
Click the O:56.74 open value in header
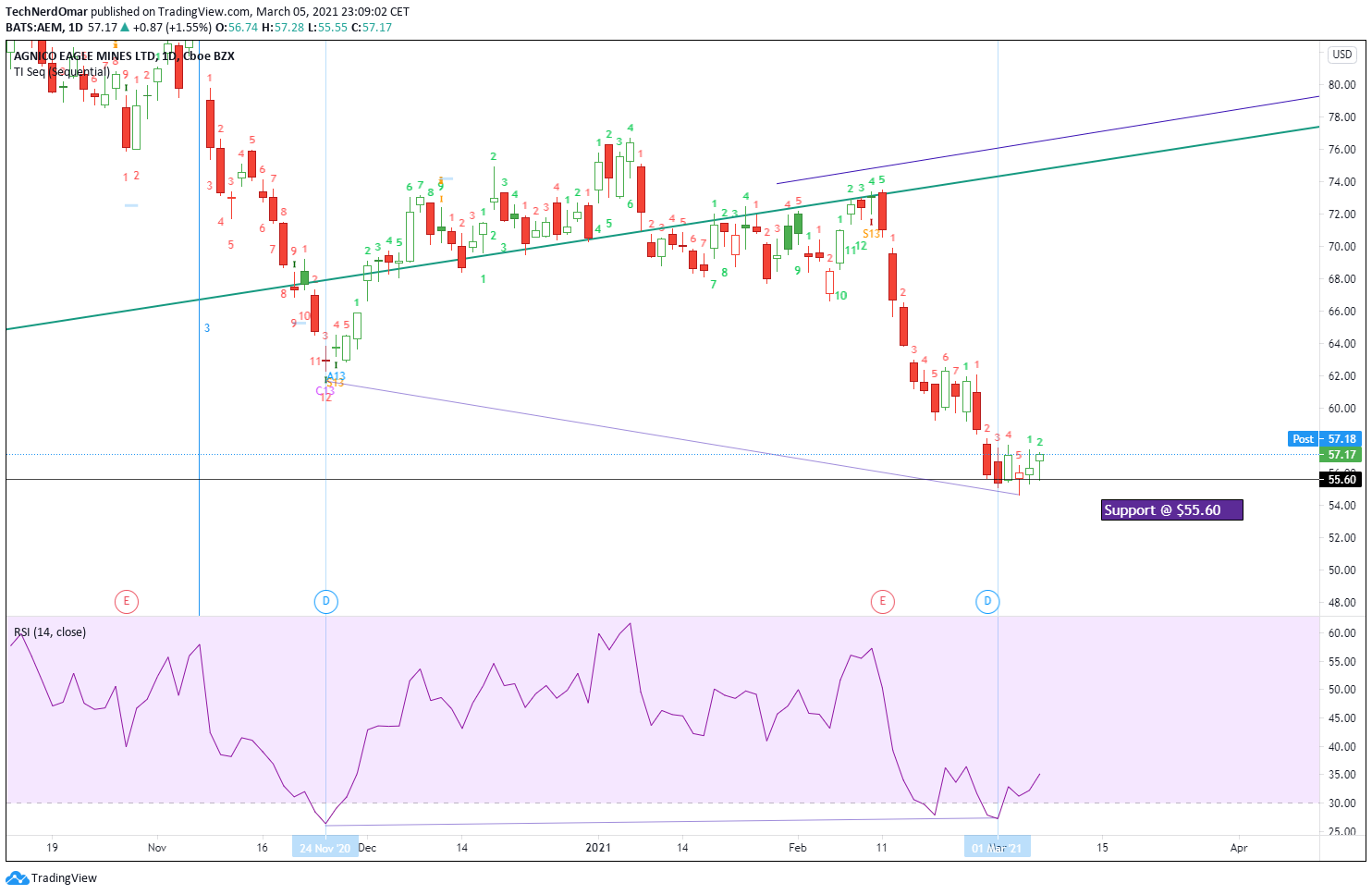(x=239, y=28)
